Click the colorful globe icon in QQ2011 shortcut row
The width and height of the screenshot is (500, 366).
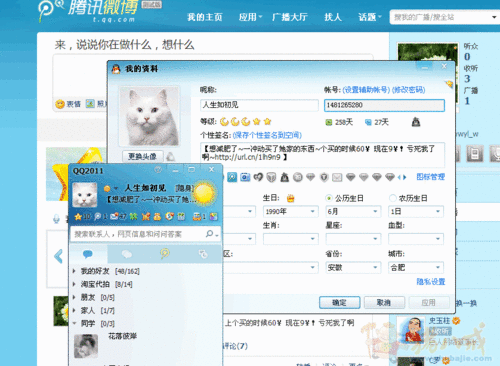tap(169, 217)
